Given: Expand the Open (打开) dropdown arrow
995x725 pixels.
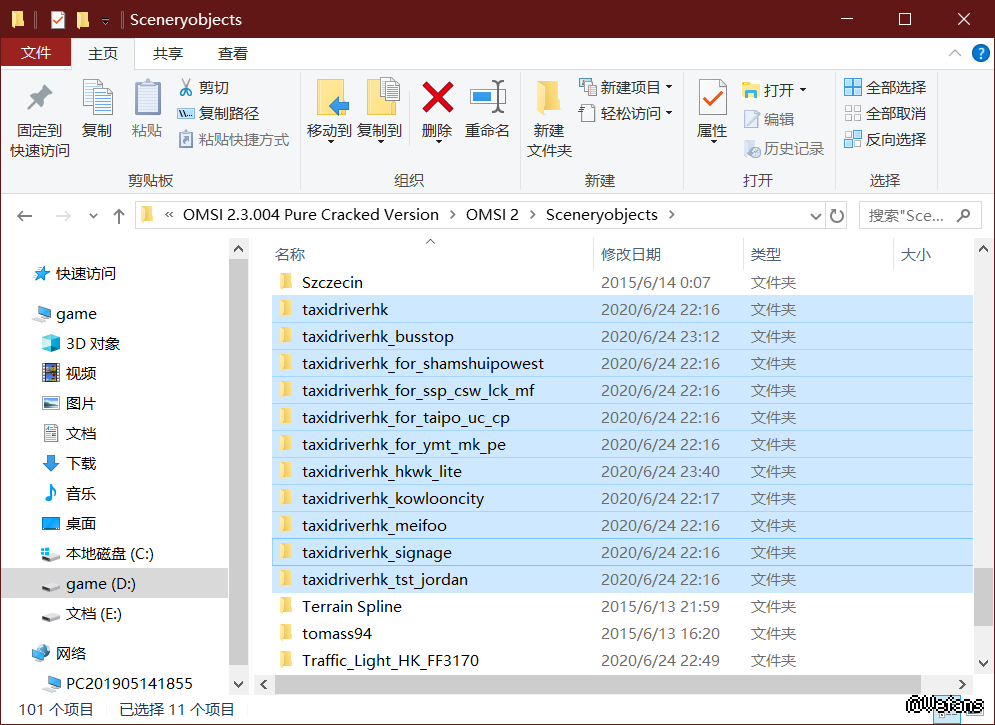Looking at the screenshot, I should pyautogui.click(x=802, y=90).
